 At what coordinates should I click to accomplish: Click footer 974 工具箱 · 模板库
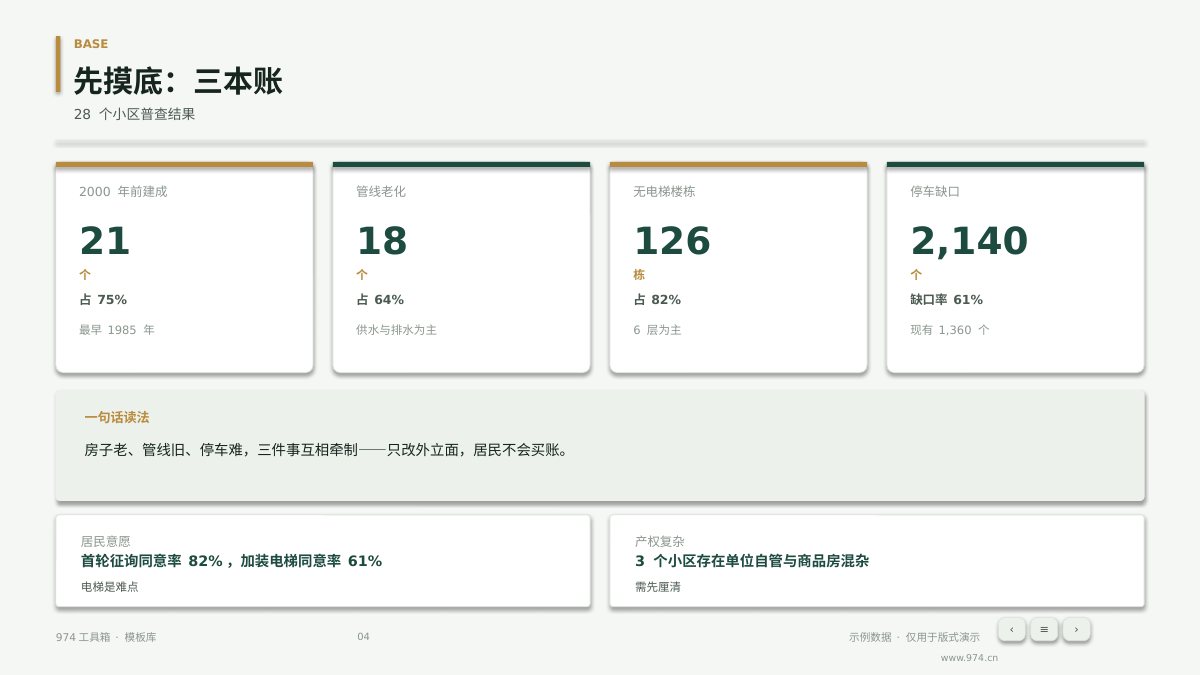pos(106,637)
